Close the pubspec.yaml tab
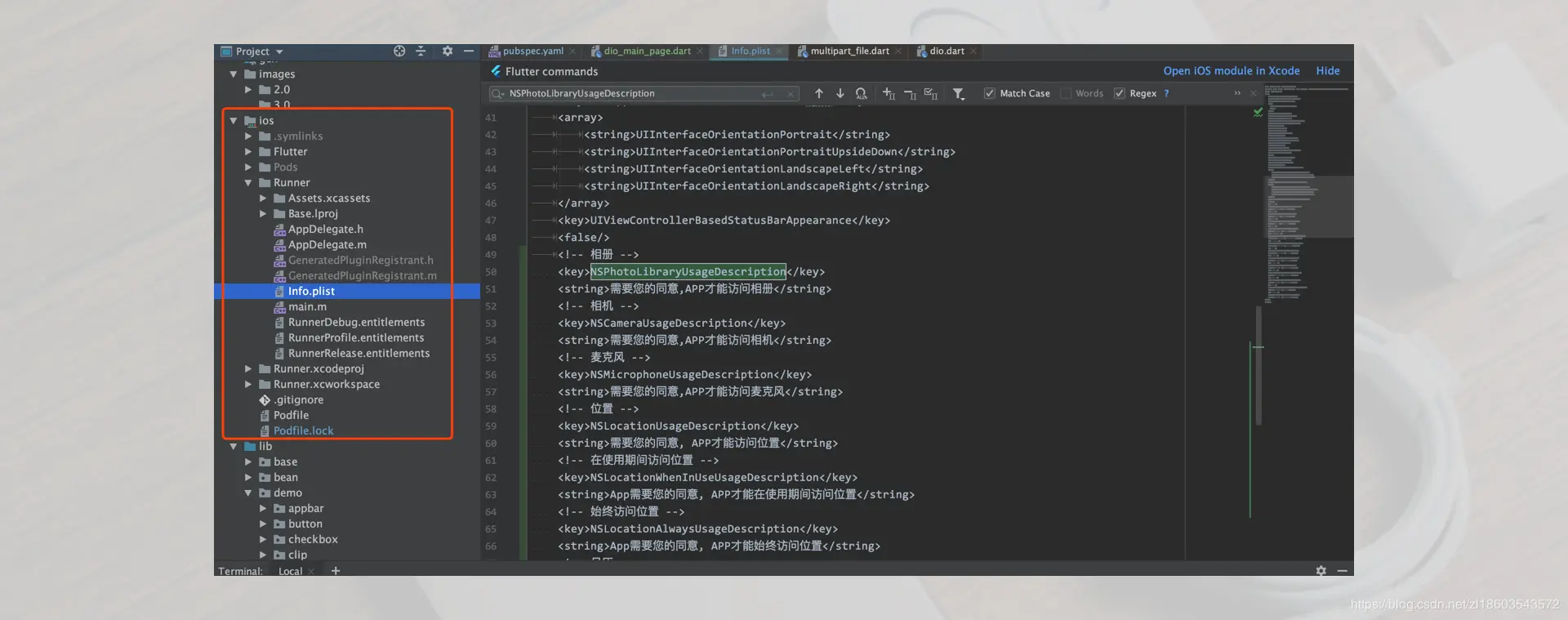Image resolution: width=1568 pixels, height=620 pixels. tap(572, 51)
